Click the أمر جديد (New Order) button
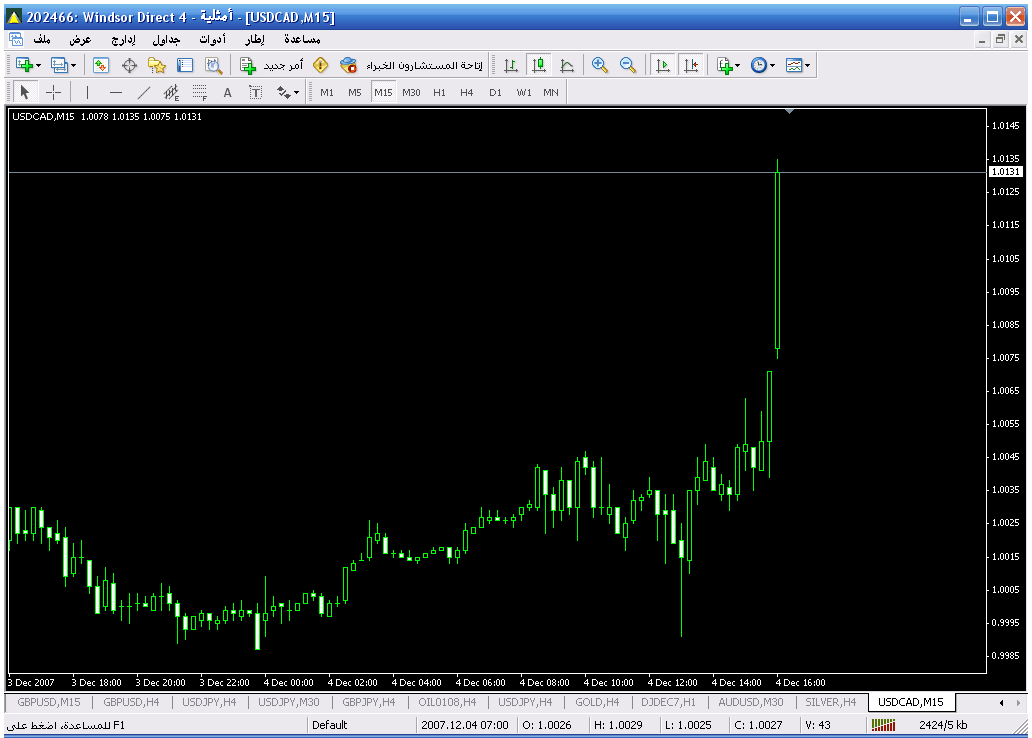The image size is (1032, 738). point(272,65)
